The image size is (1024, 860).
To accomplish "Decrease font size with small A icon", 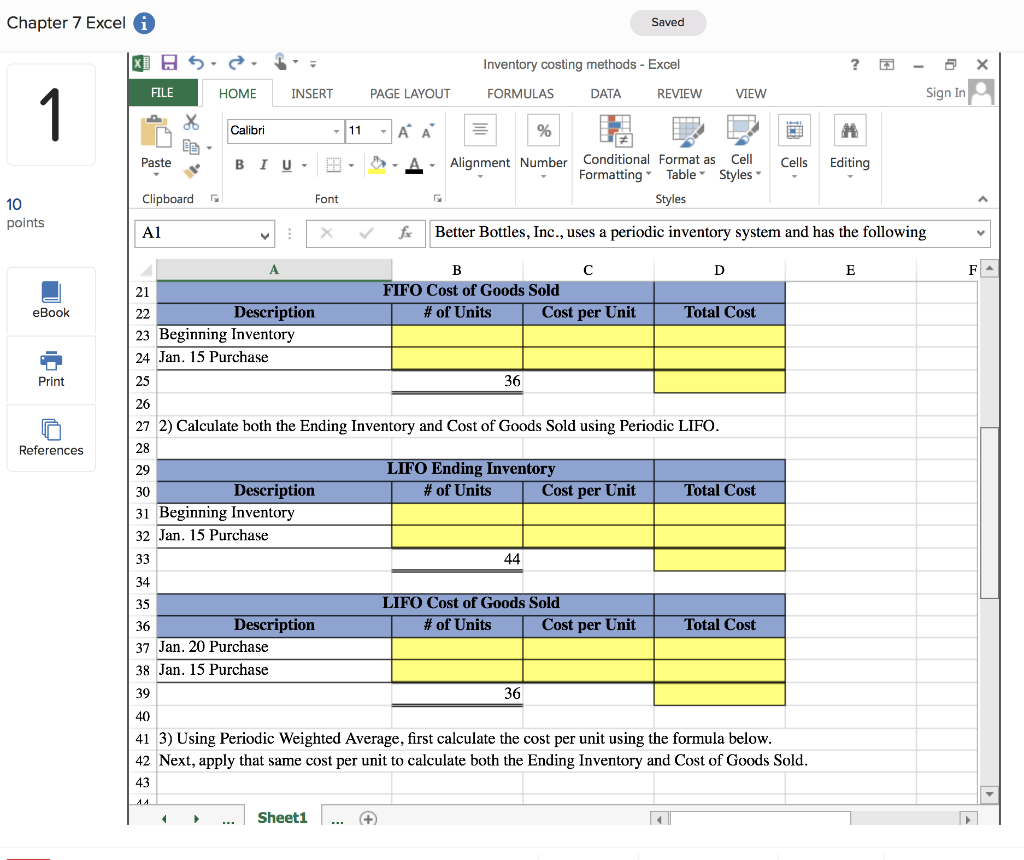I will (428, 131).
